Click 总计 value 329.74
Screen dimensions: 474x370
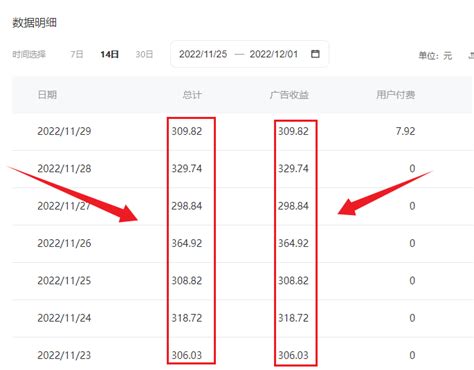coord(187,169)
